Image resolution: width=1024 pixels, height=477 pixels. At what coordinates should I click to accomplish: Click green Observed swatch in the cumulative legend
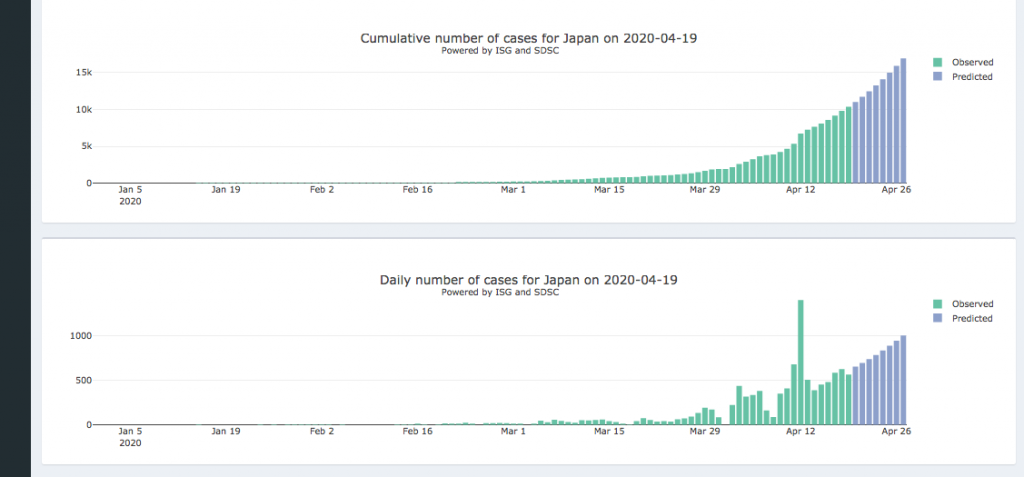937,62
